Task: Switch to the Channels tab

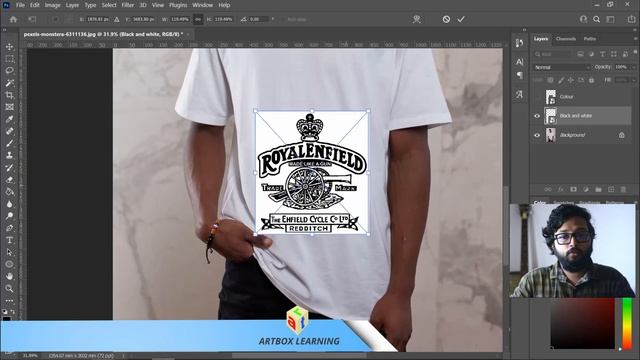Action: click(x=566, y=39)
